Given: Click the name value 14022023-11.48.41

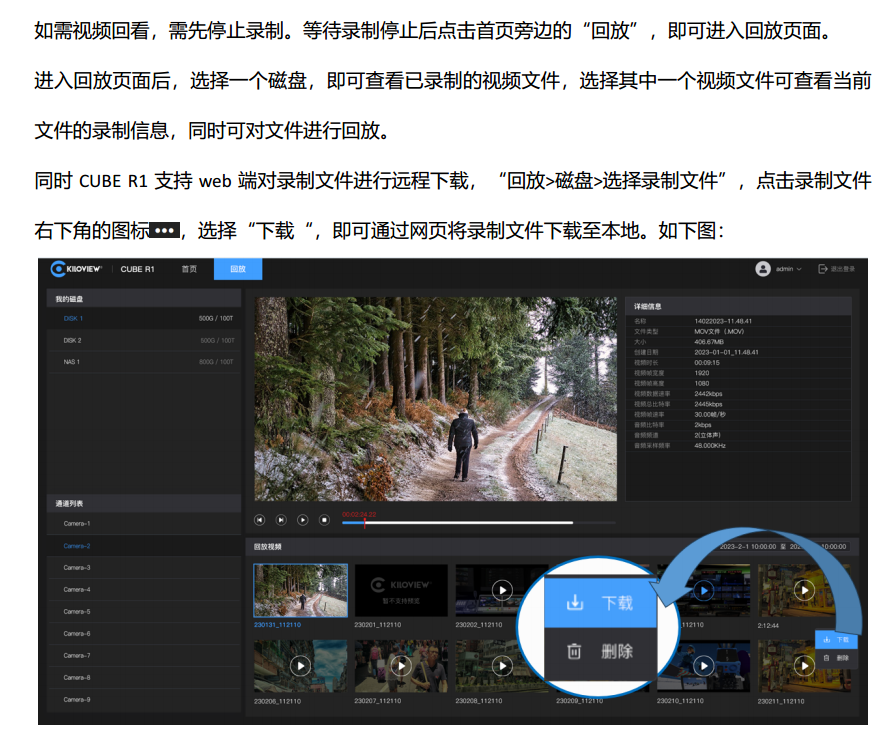Looking at the screenshot, I should pyautogui.click(x=723, y=321).
